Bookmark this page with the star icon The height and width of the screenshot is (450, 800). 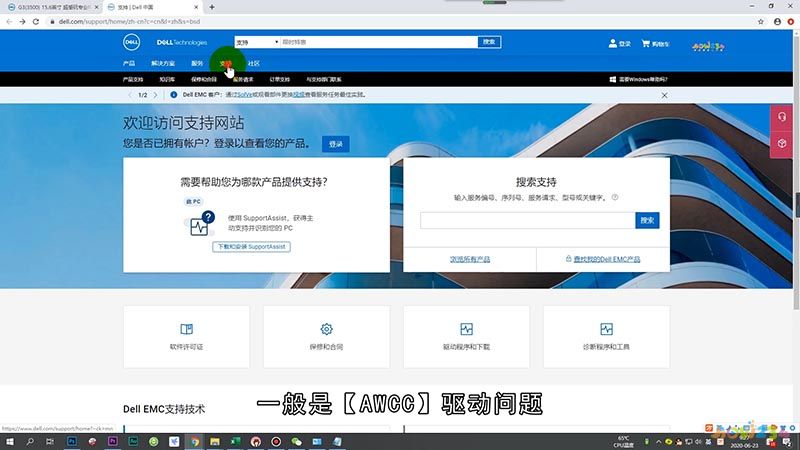[x=761, y=21]
